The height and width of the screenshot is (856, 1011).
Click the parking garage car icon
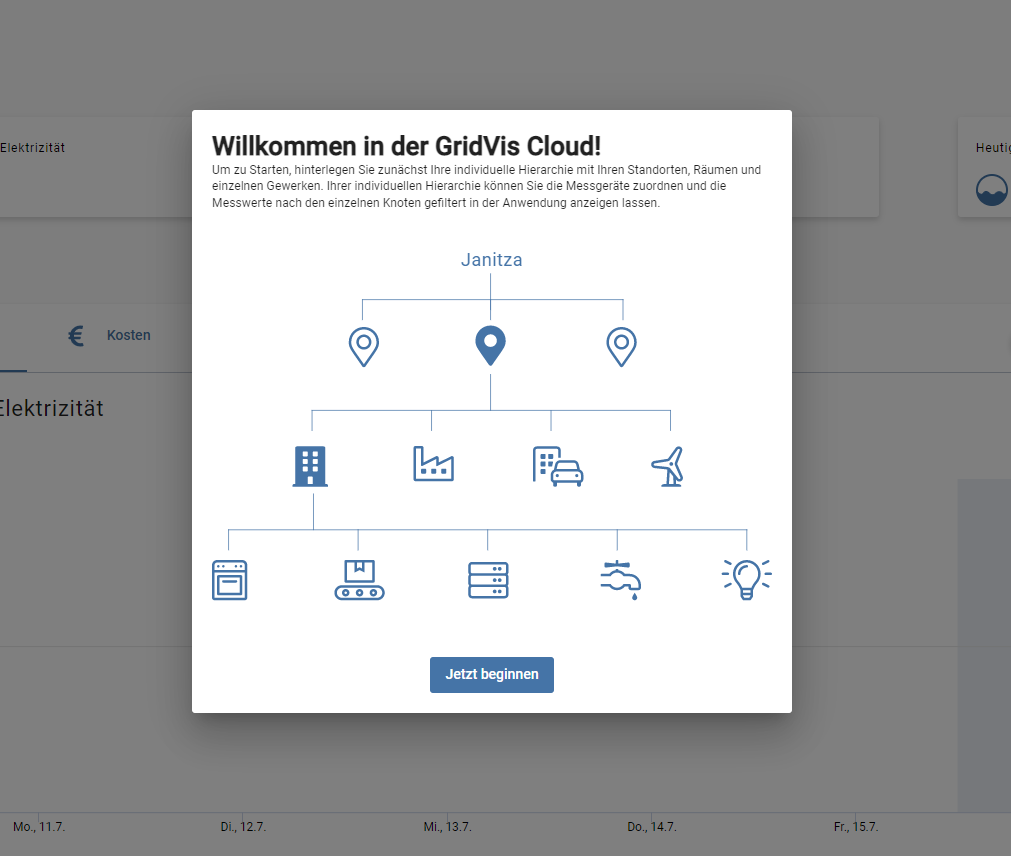[x=557, y=466]
